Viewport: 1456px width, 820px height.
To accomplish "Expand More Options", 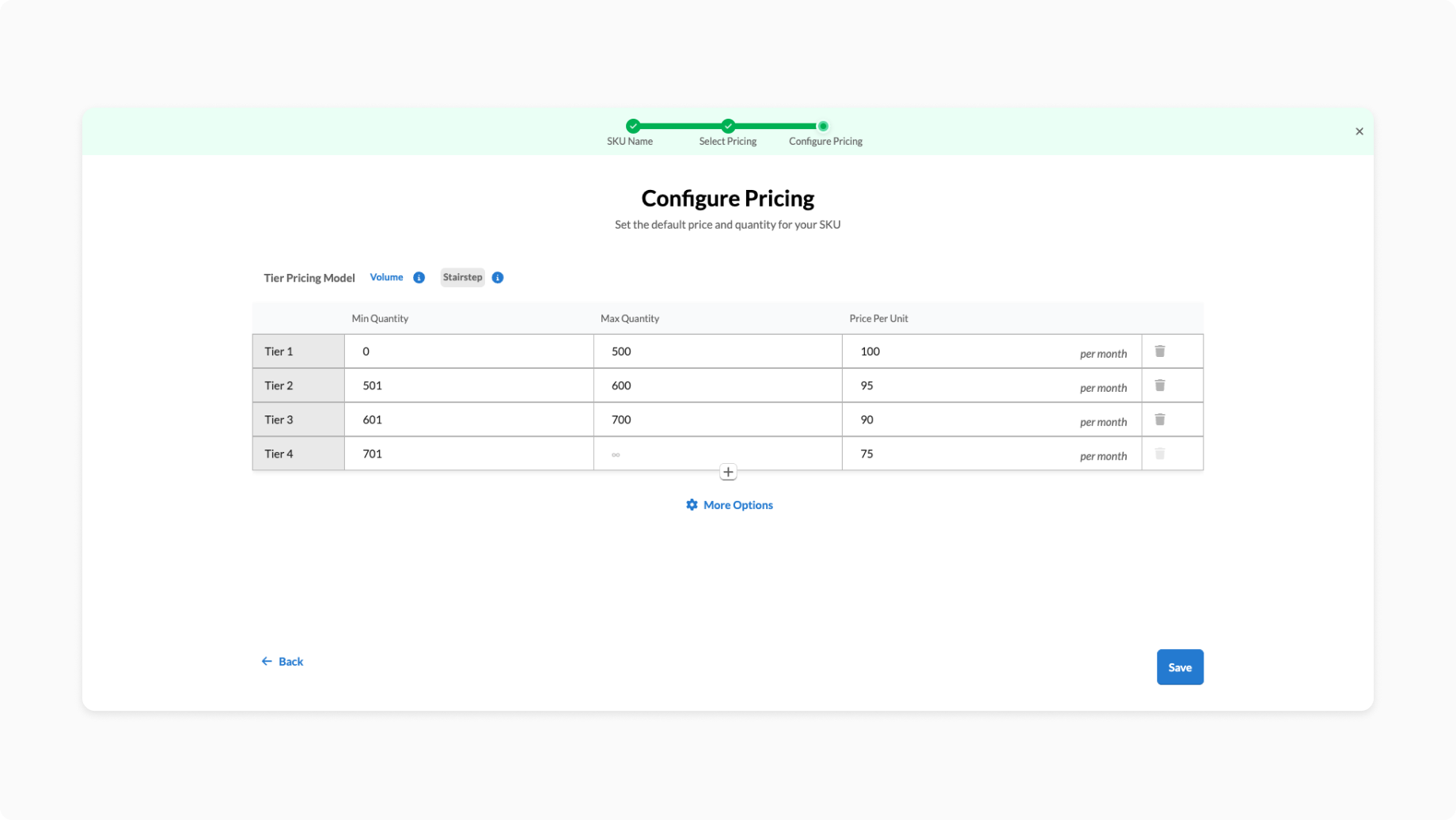I will [x=729, y=505].
